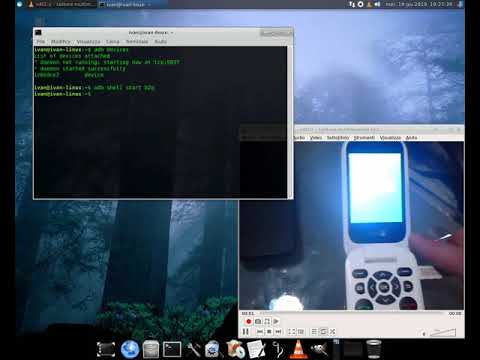Toggle VLC A-B loop button
The width and height of the screenshot is (480, 360).
tap(267, 321)
